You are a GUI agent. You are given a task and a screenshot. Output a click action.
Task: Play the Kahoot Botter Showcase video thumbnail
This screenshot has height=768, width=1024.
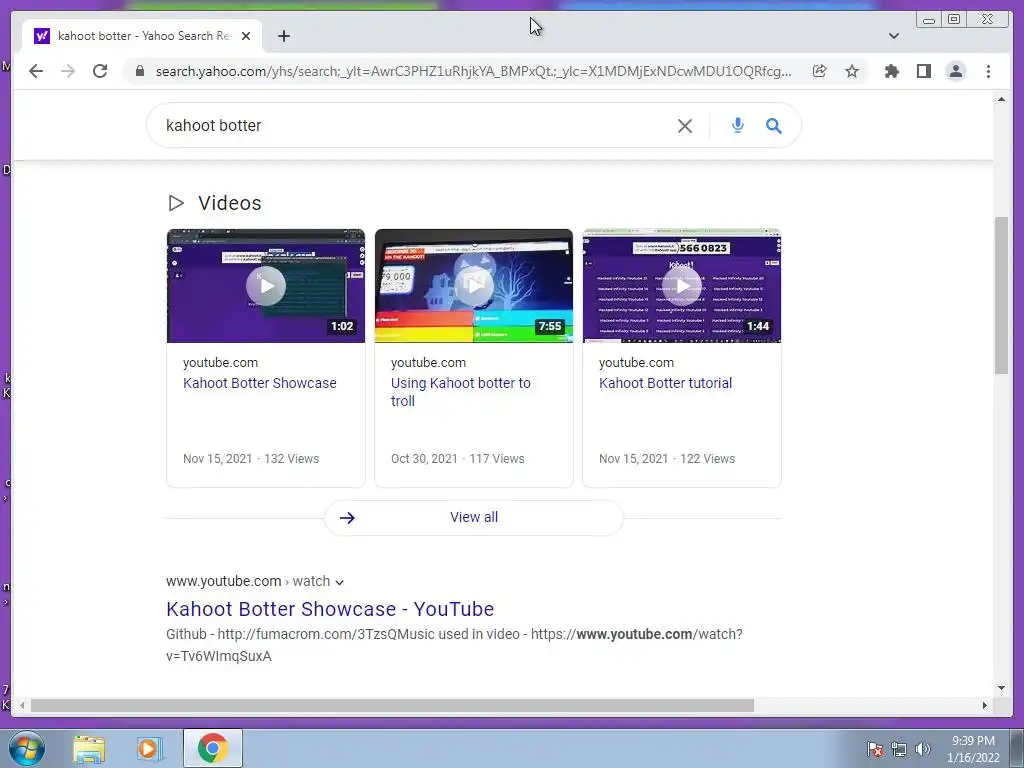tap(266, 285)
